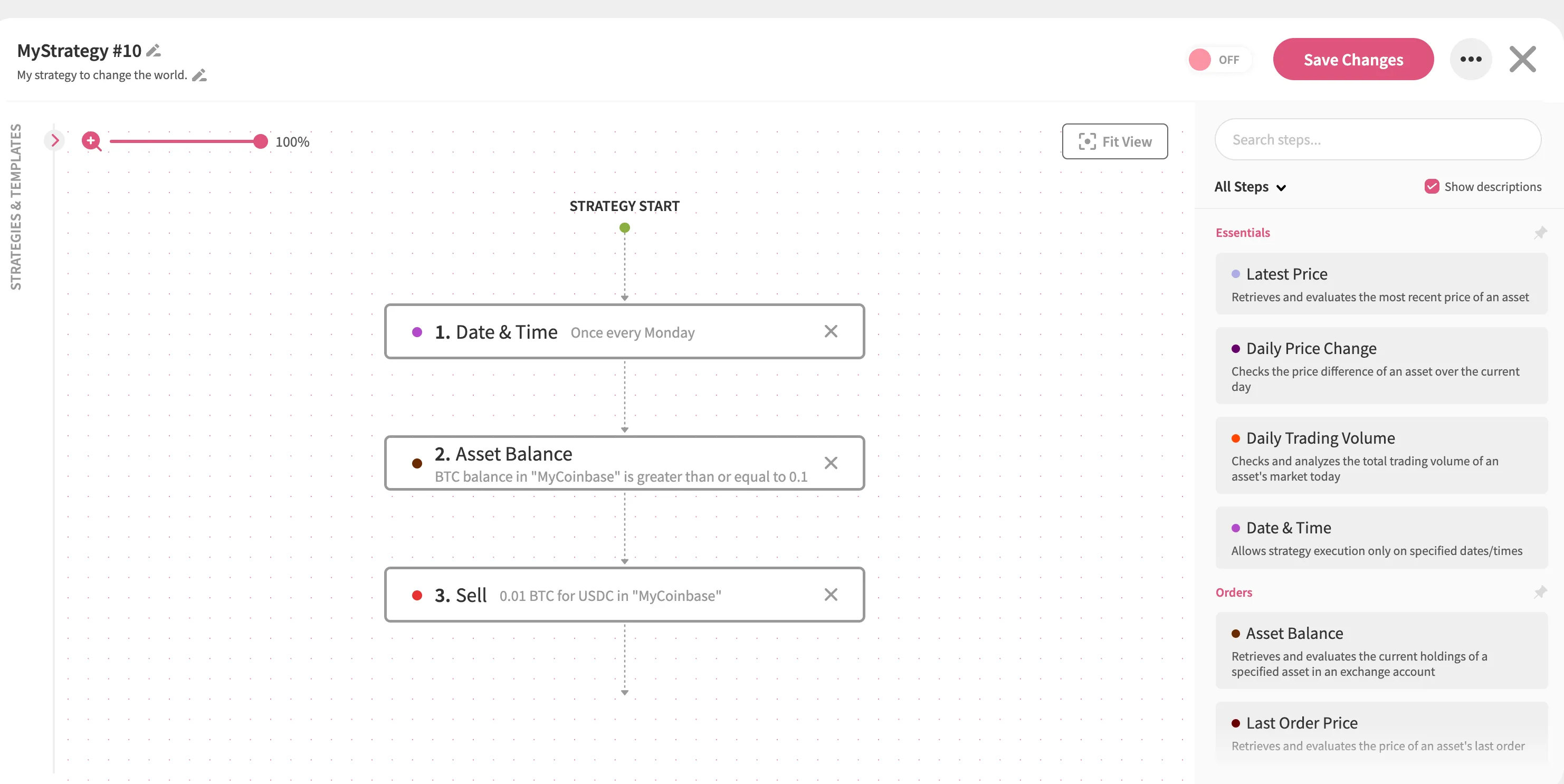Expand the Strategies & Templates sidebar chevron

(55, 141)
